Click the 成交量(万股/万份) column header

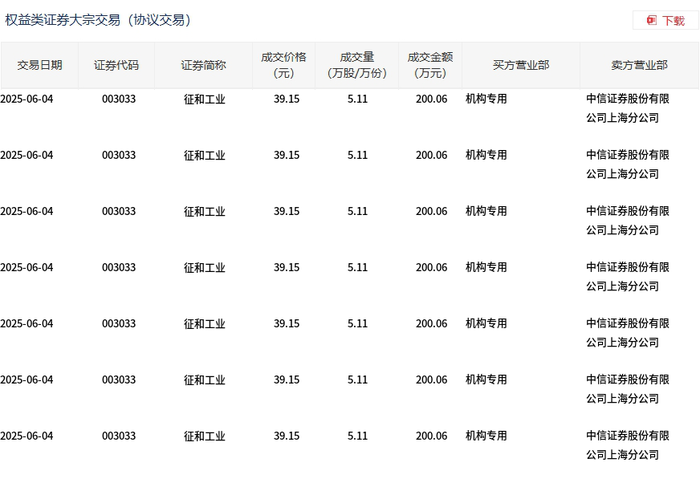[x=357, y=65]
